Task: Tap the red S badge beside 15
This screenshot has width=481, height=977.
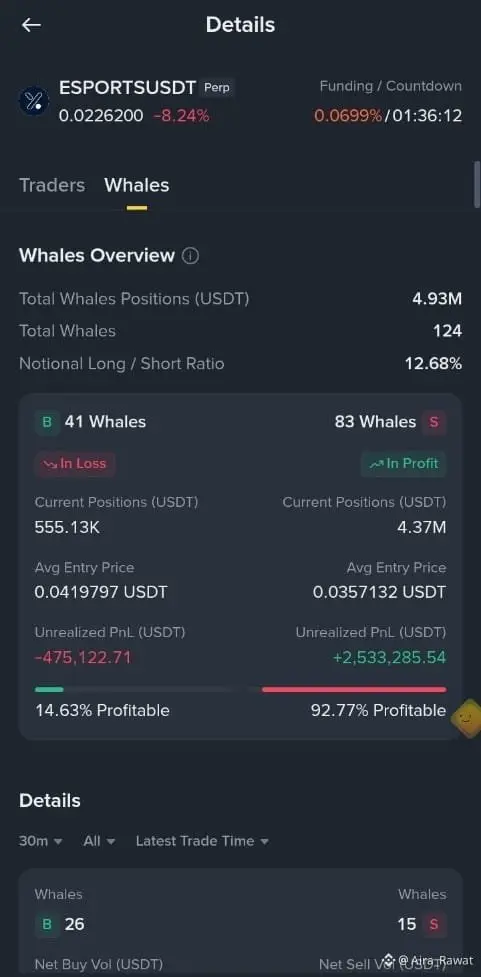Action: (x=434, y=924)
